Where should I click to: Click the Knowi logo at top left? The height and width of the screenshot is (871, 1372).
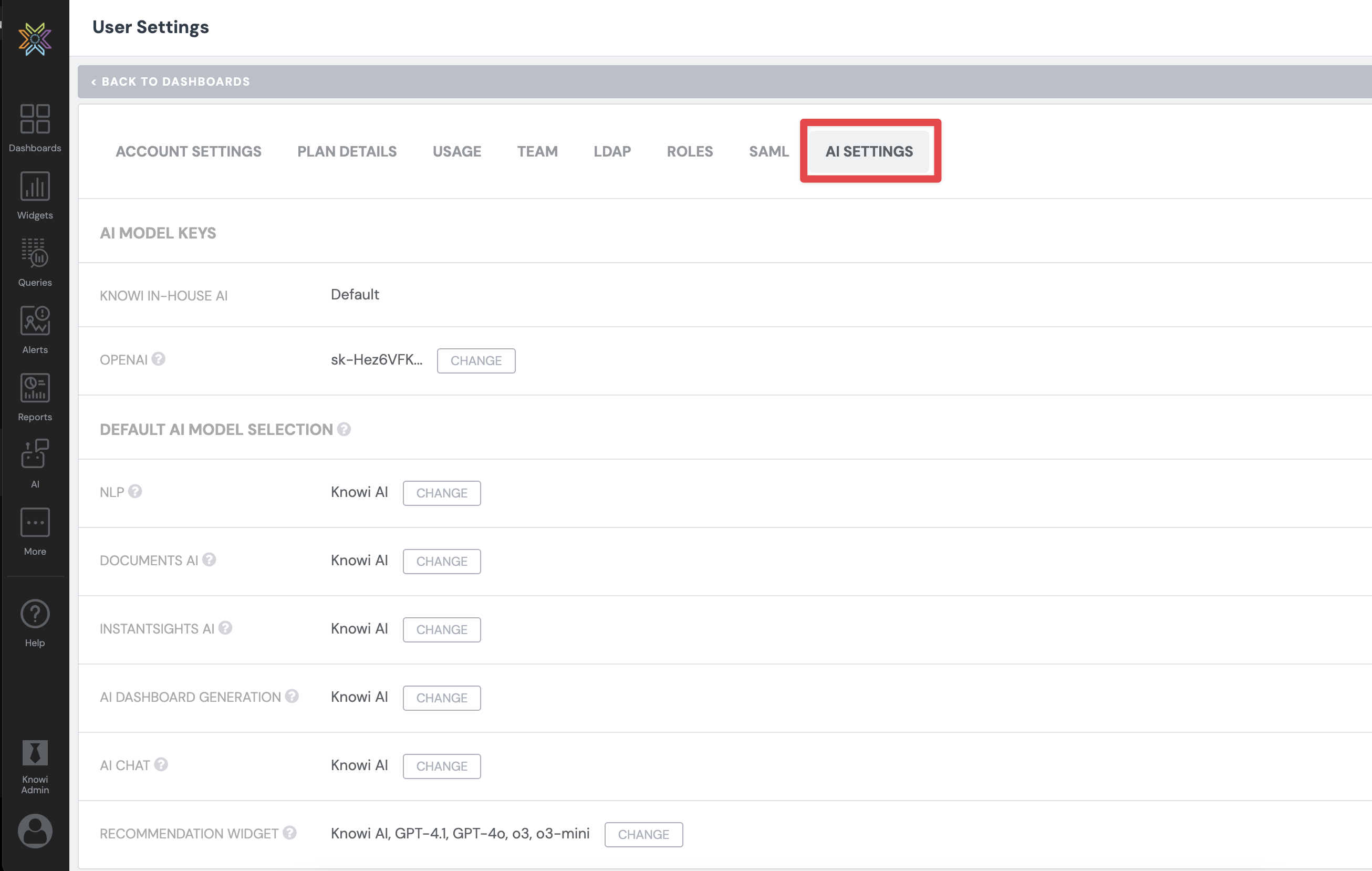point(35,39)
